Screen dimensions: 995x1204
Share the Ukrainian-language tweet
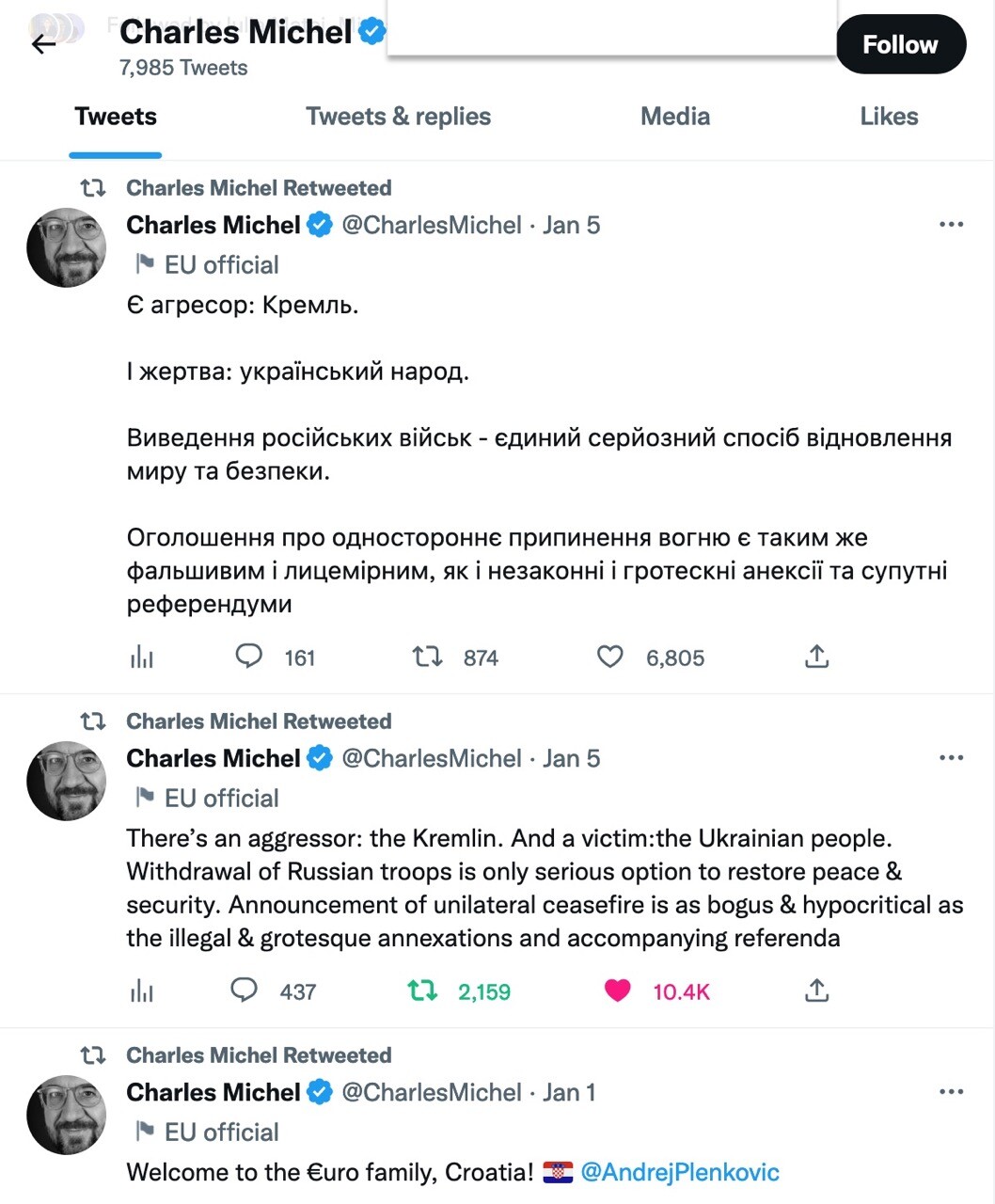pos(816,657)
